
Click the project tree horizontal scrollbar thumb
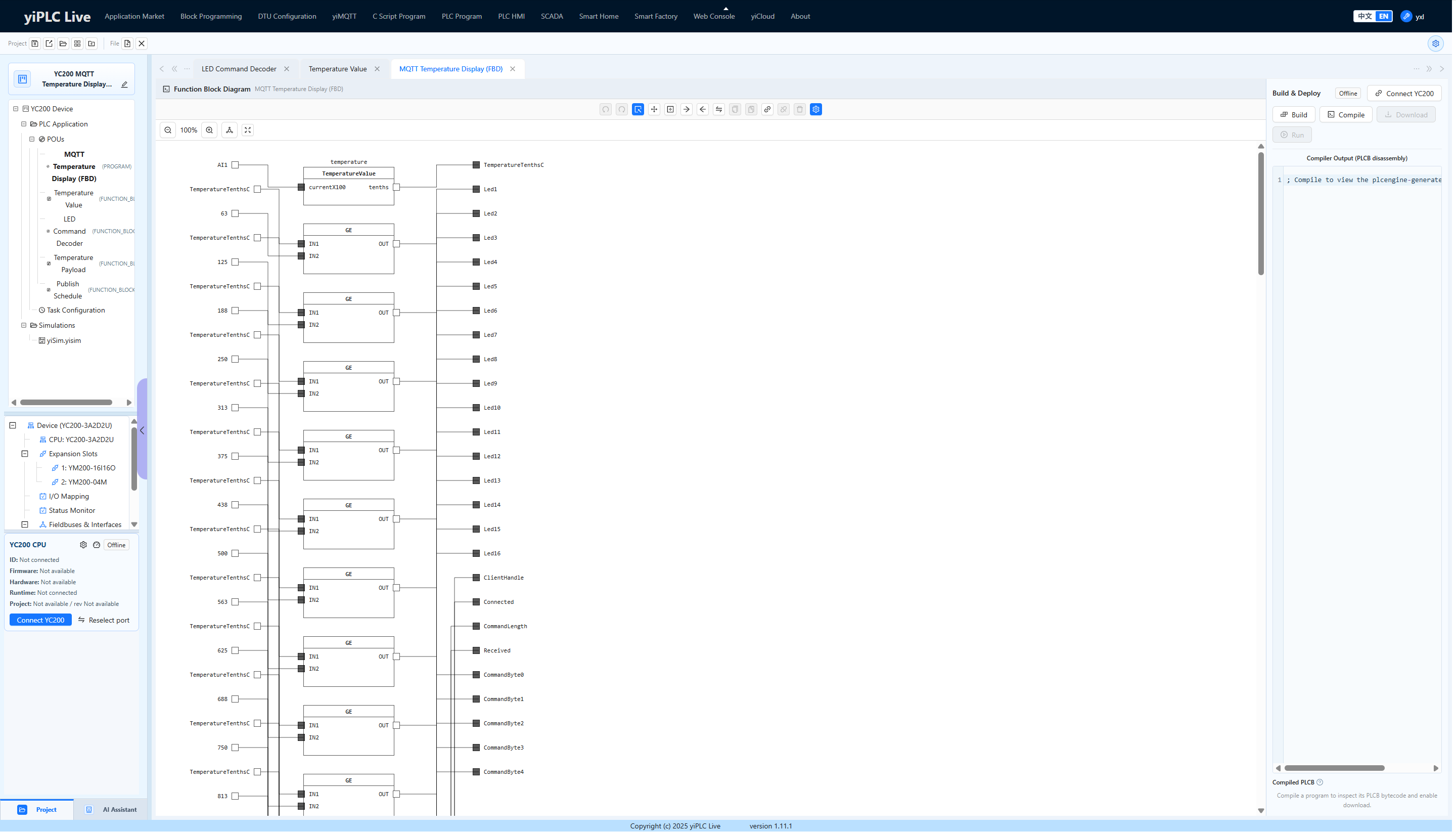tap(66, 403)
